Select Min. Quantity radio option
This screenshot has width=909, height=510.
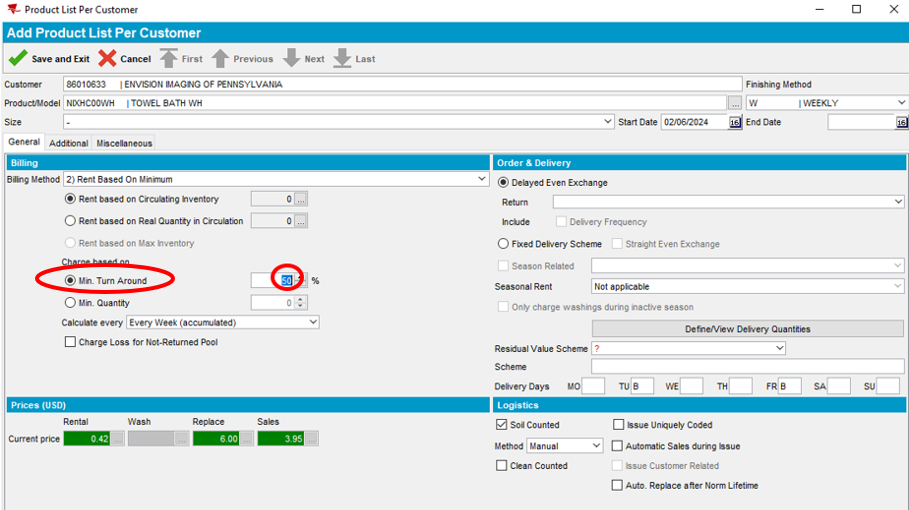point(70,303)
